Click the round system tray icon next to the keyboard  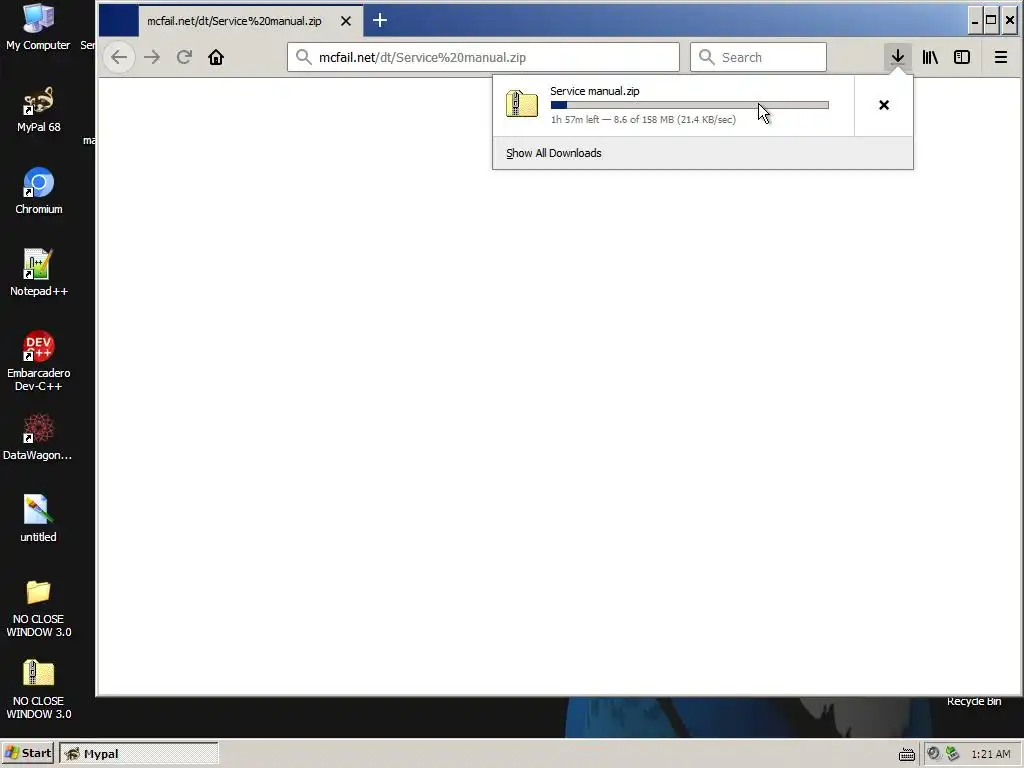(934, 754)
